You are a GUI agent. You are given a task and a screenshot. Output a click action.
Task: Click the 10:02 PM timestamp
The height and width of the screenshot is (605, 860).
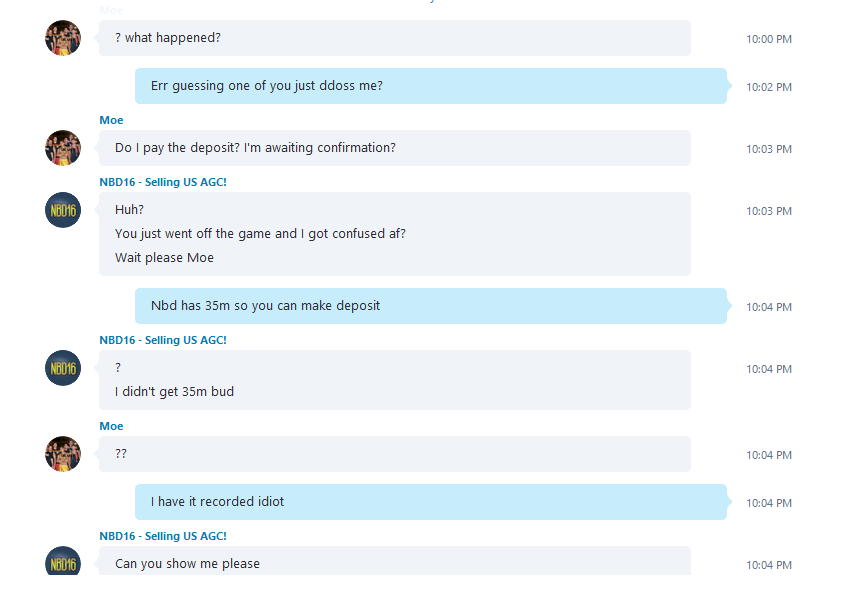click(x=769, y=87)
